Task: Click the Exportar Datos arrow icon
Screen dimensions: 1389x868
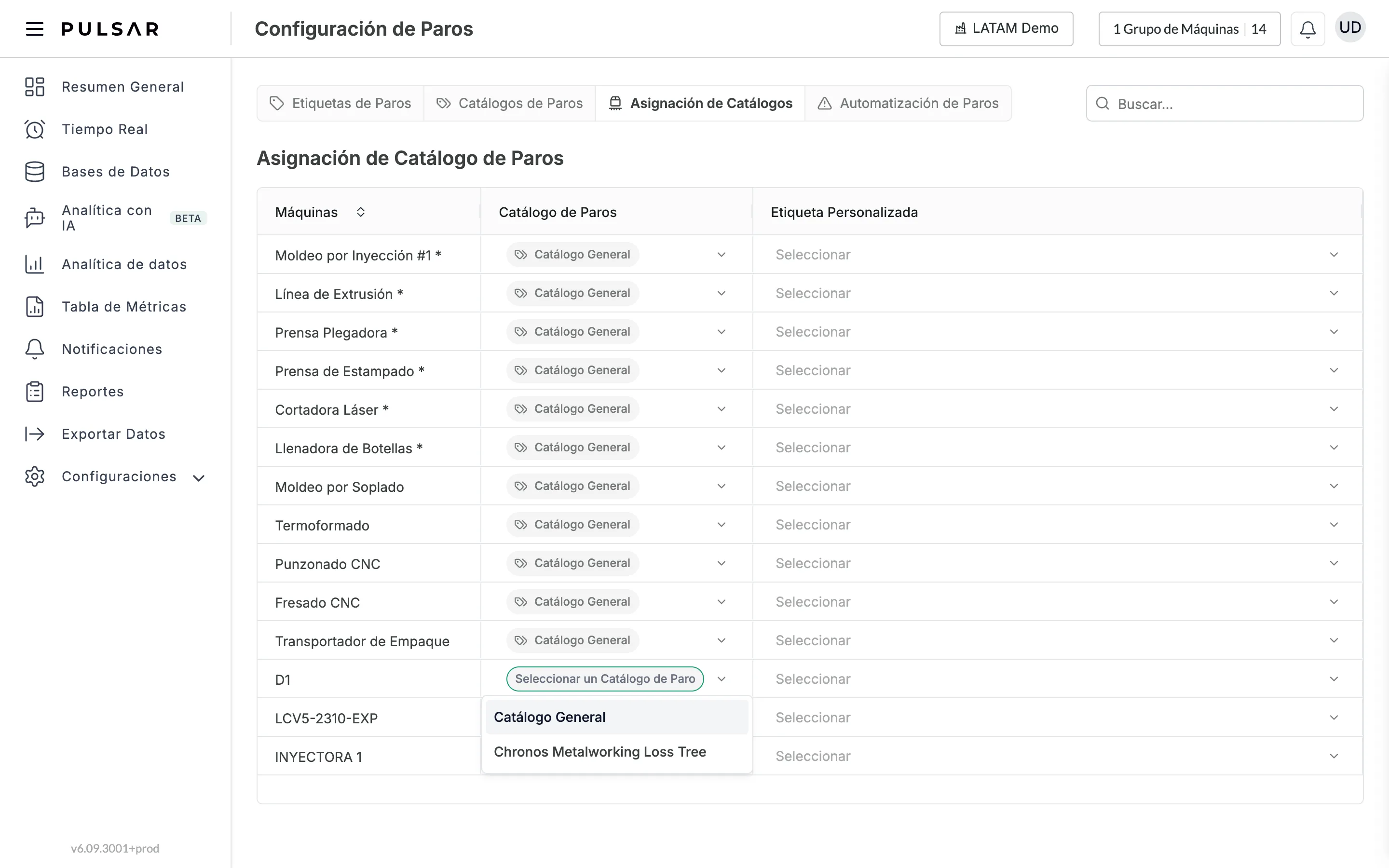Action: [x=34, y=434]
